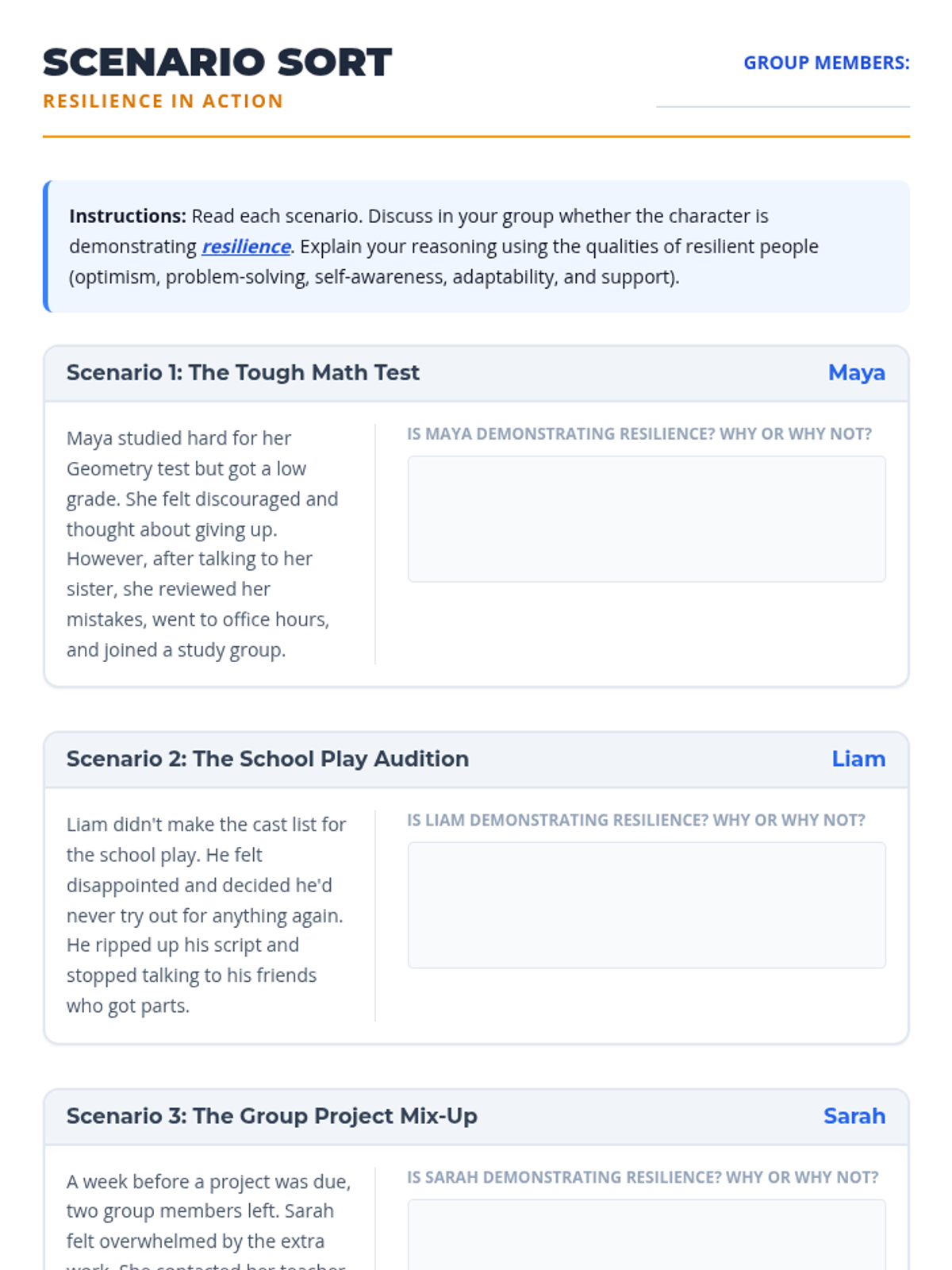Image resolution: width=952 pixels, height=1270 pixels.
Task: Click the Maya Geometry test scenario paragraph
Action: [x=202, y=544]
